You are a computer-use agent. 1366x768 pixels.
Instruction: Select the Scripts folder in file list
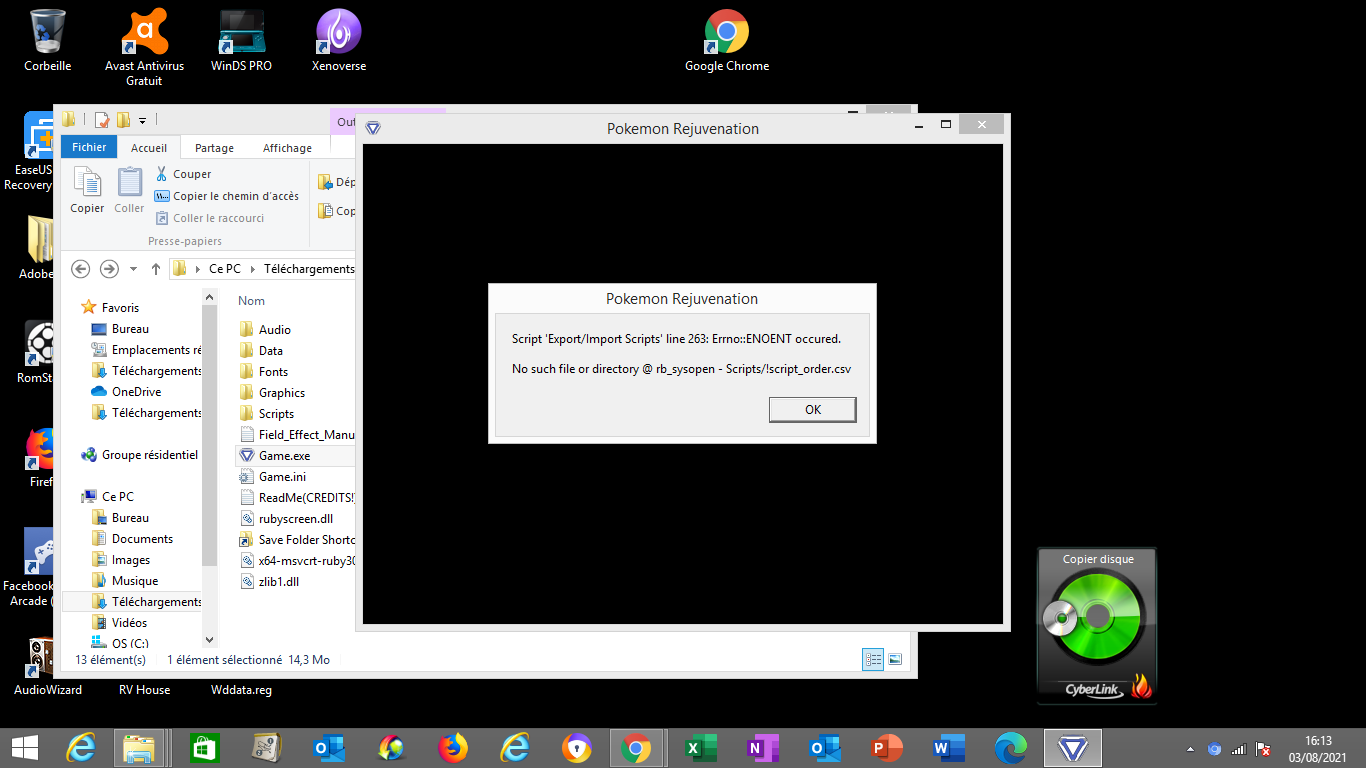pos(266,414)
